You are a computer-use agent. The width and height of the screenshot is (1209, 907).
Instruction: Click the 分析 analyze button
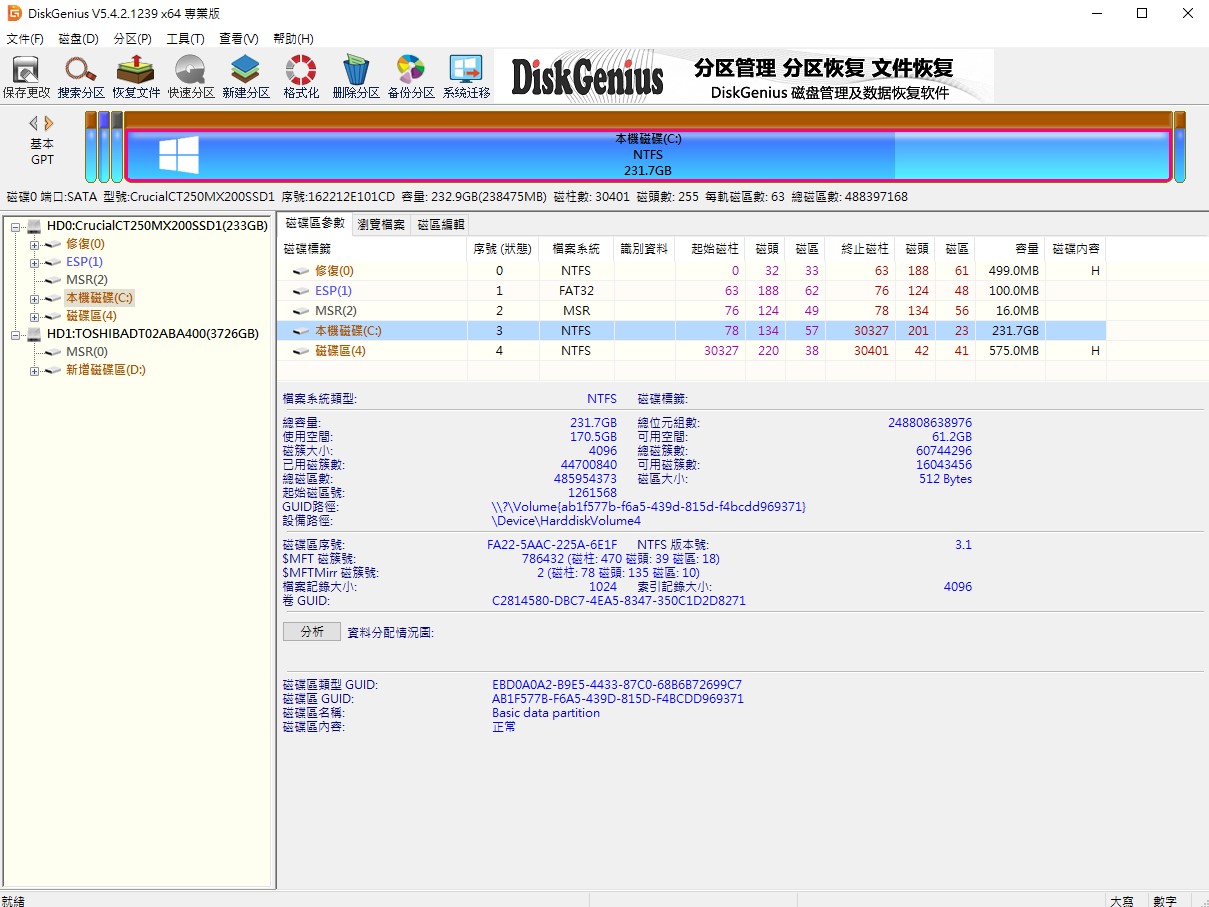(x=312, y=632)
